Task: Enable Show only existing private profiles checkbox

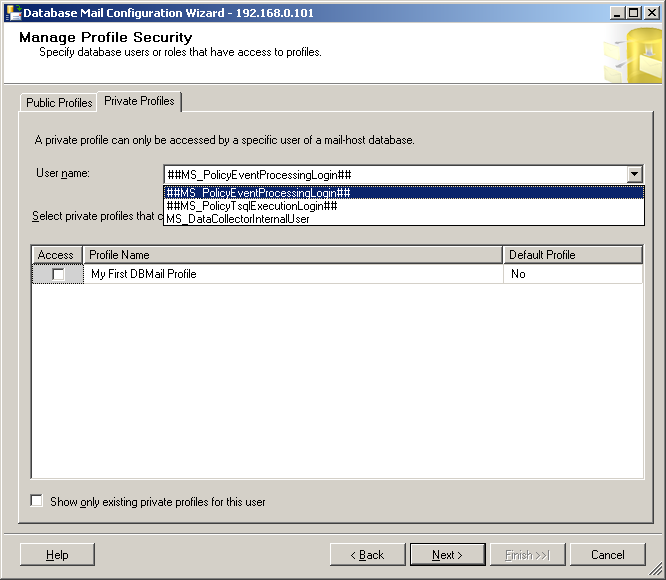Action: pyautogui.click(x=37, y=501)
